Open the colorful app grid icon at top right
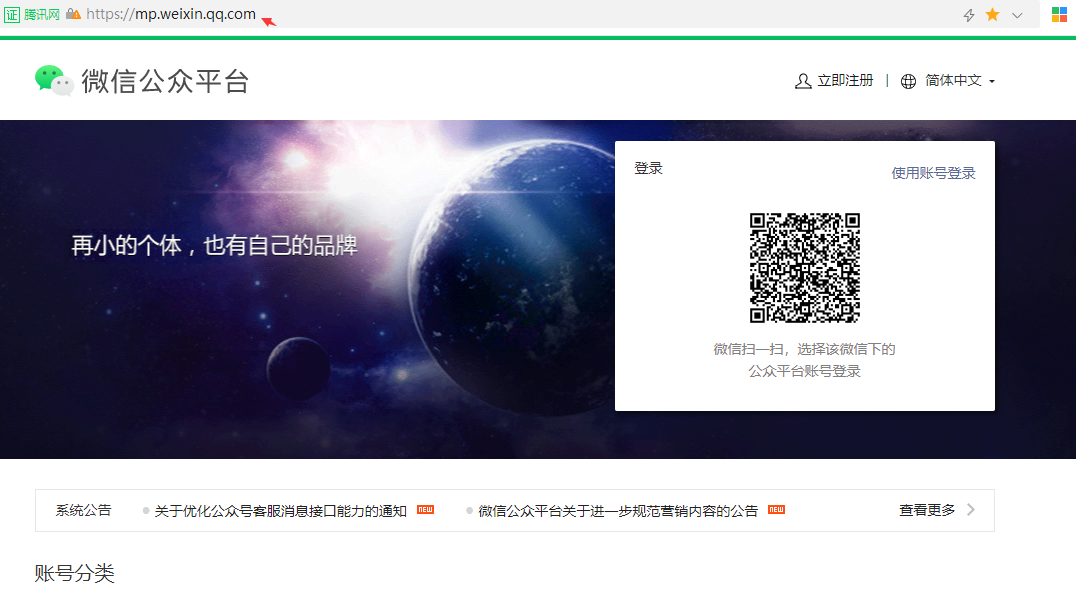Image resolution: width=1076 pixels, height=597 pixels. click(x=1057, y=15)
